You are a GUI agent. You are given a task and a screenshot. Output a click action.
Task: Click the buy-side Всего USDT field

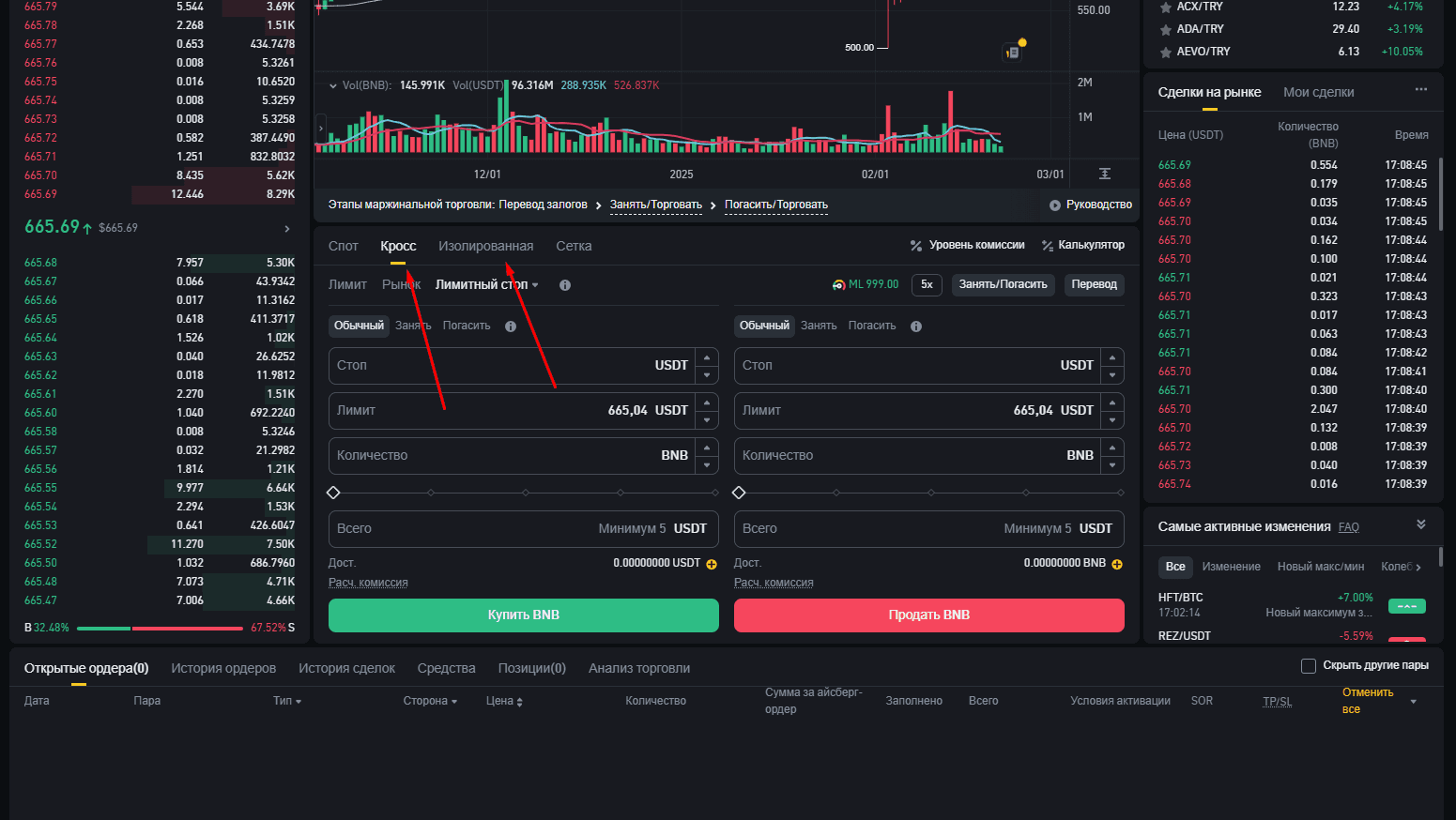tap(524, 529)
